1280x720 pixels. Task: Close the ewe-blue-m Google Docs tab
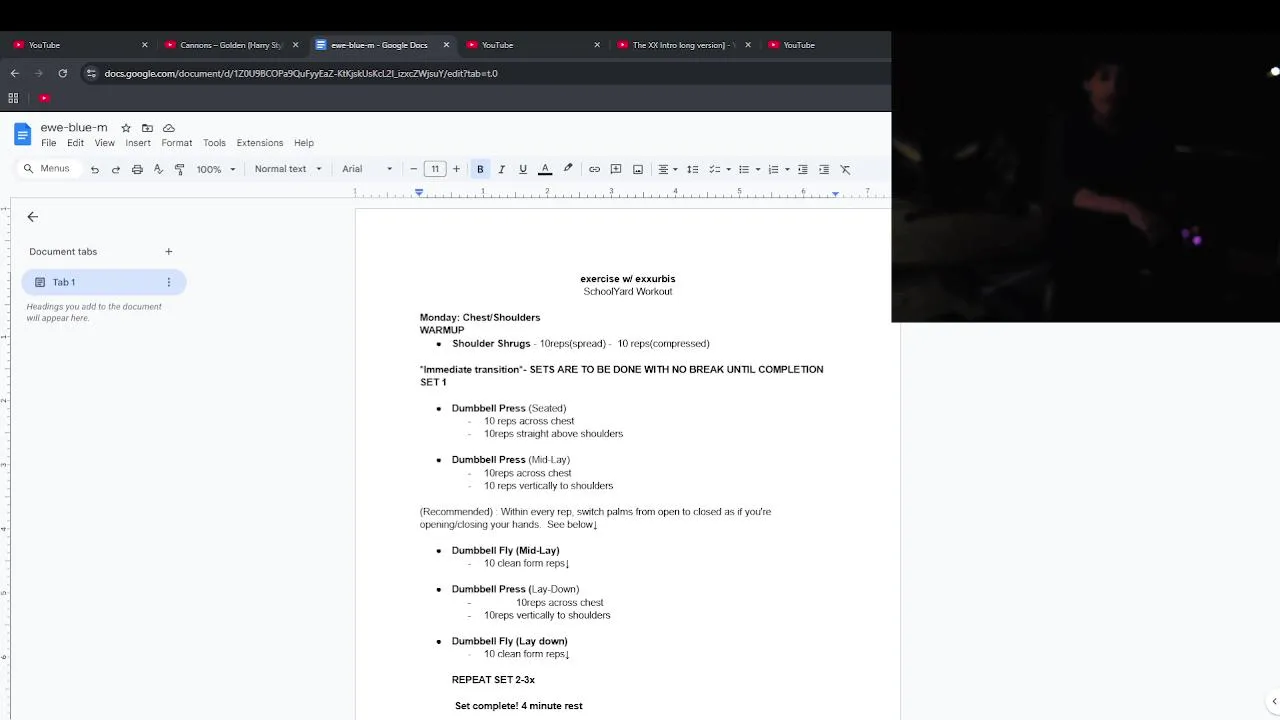446,45
